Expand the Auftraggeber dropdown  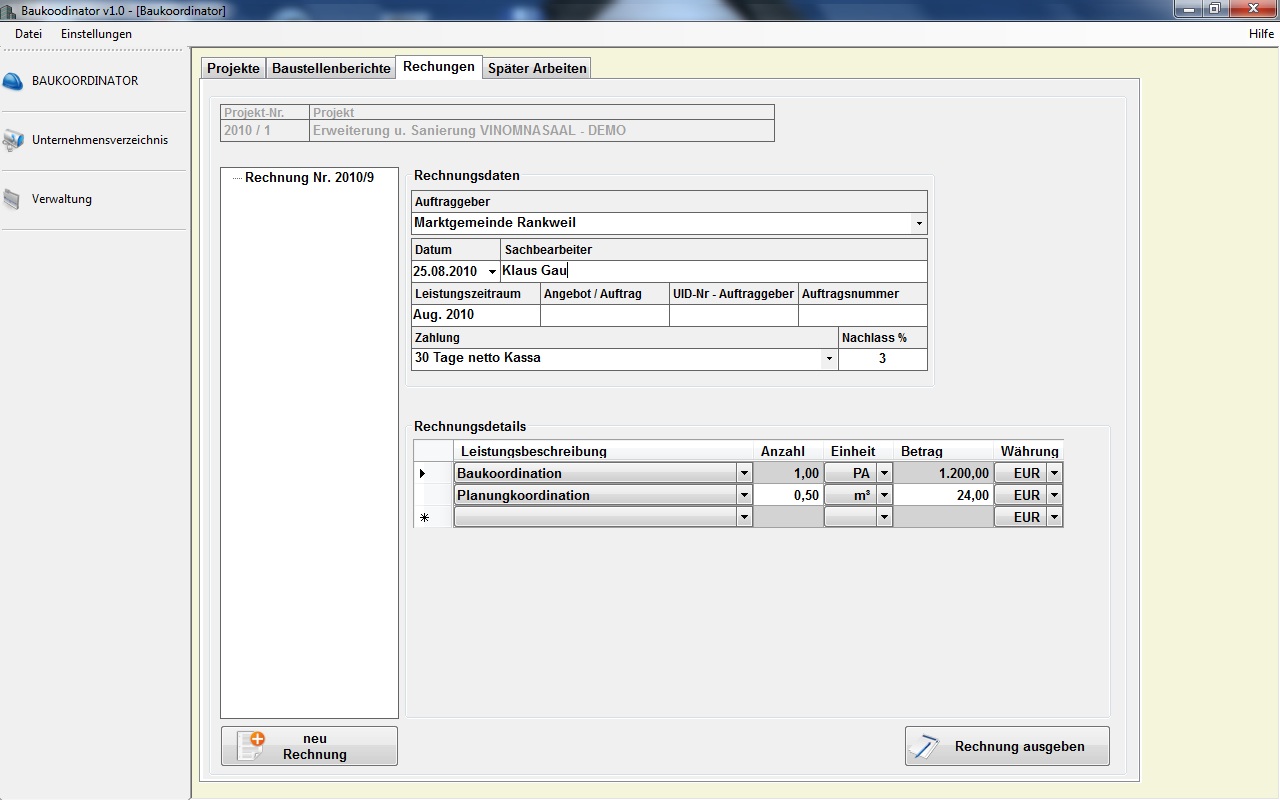[x=918, y=223]
